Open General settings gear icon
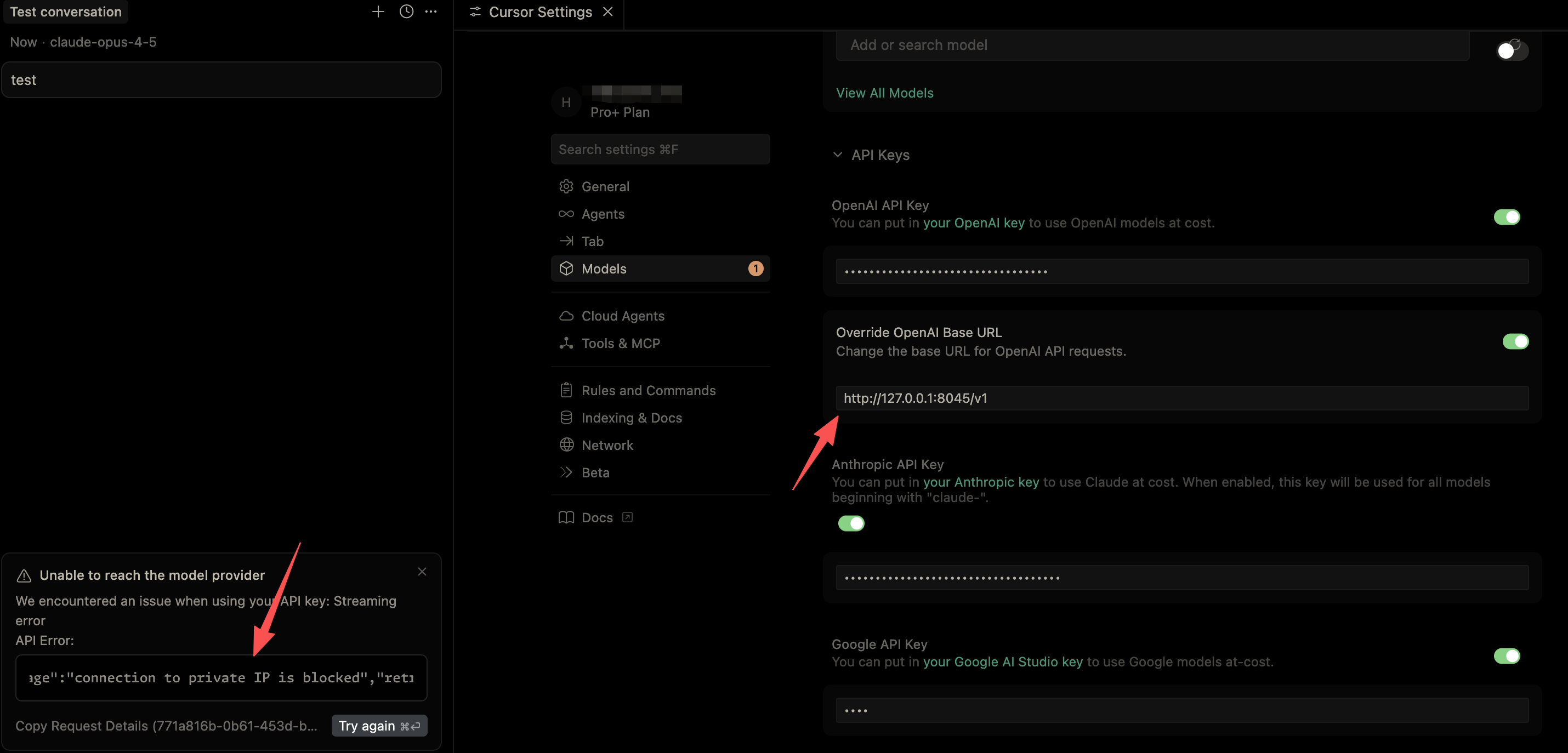Viewport: 1568px width, 753px height. click(x=566, y=186)
